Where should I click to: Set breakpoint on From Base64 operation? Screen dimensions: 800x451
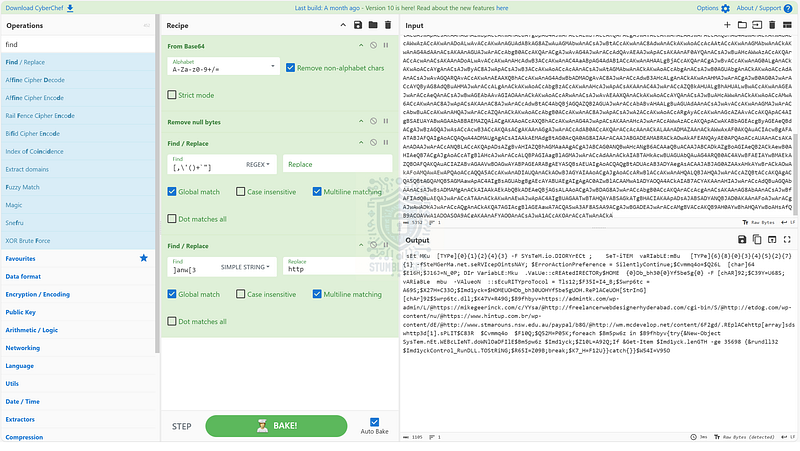[x=386, y=45]
